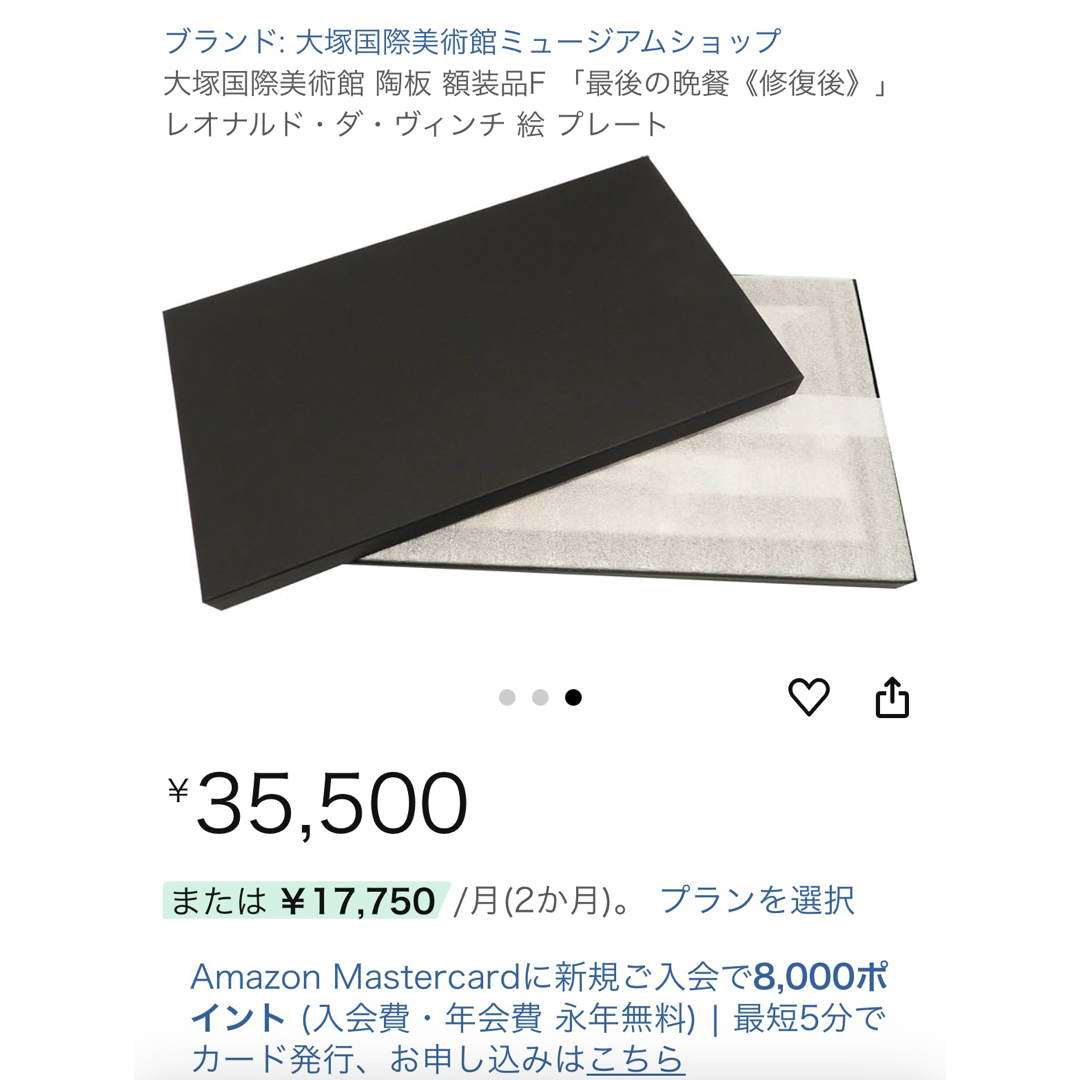1080x1080 pixels.
Task: Select the first image carousel dot
Action: tap(507, 698)
